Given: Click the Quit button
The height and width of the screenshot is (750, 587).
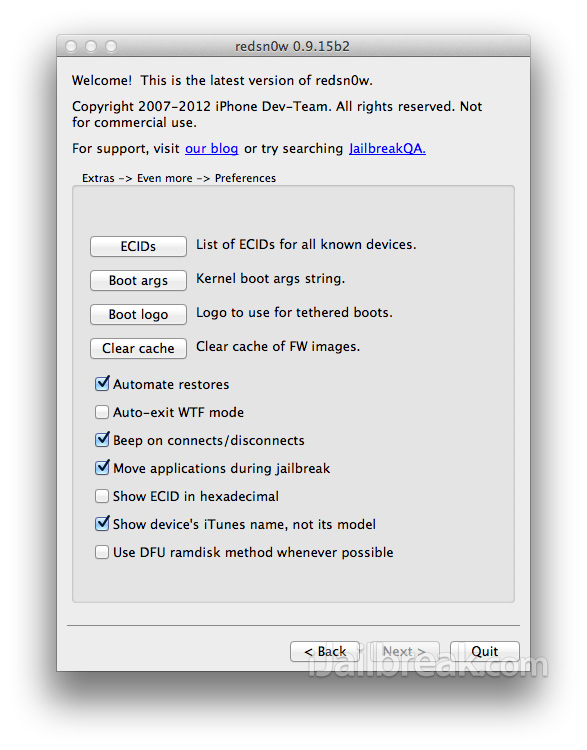Looking at the screenshot, I should (x=485, y=651).
